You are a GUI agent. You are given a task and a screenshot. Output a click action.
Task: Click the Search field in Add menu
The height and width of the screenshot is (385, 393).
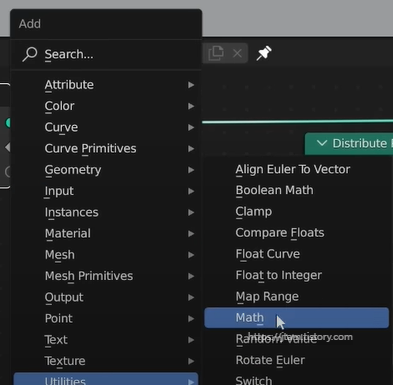tap(106, 54)
